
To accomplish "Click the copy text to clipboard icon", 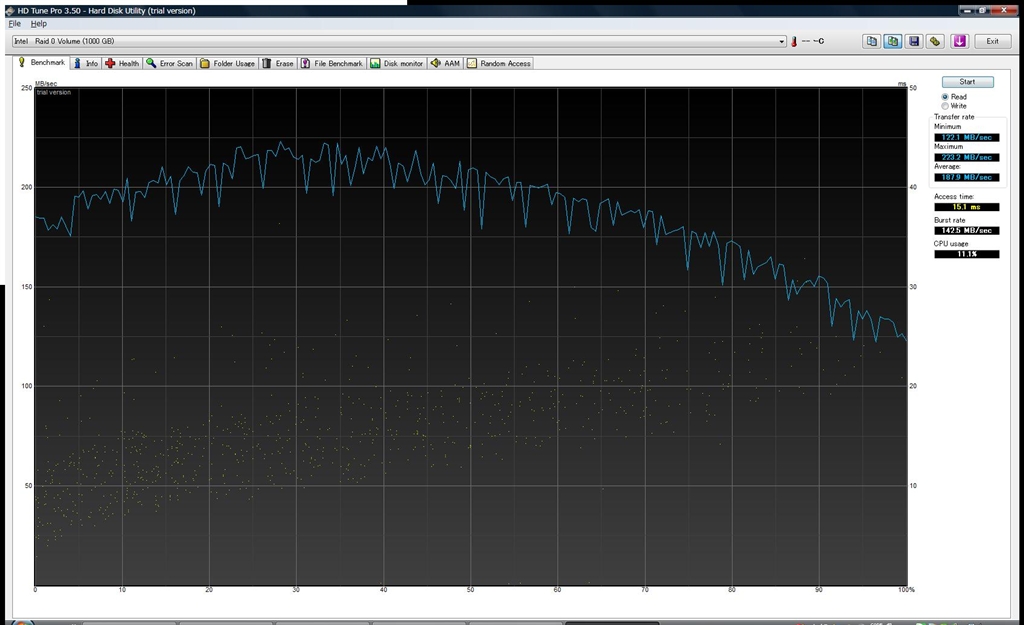I will pos(871,41).
